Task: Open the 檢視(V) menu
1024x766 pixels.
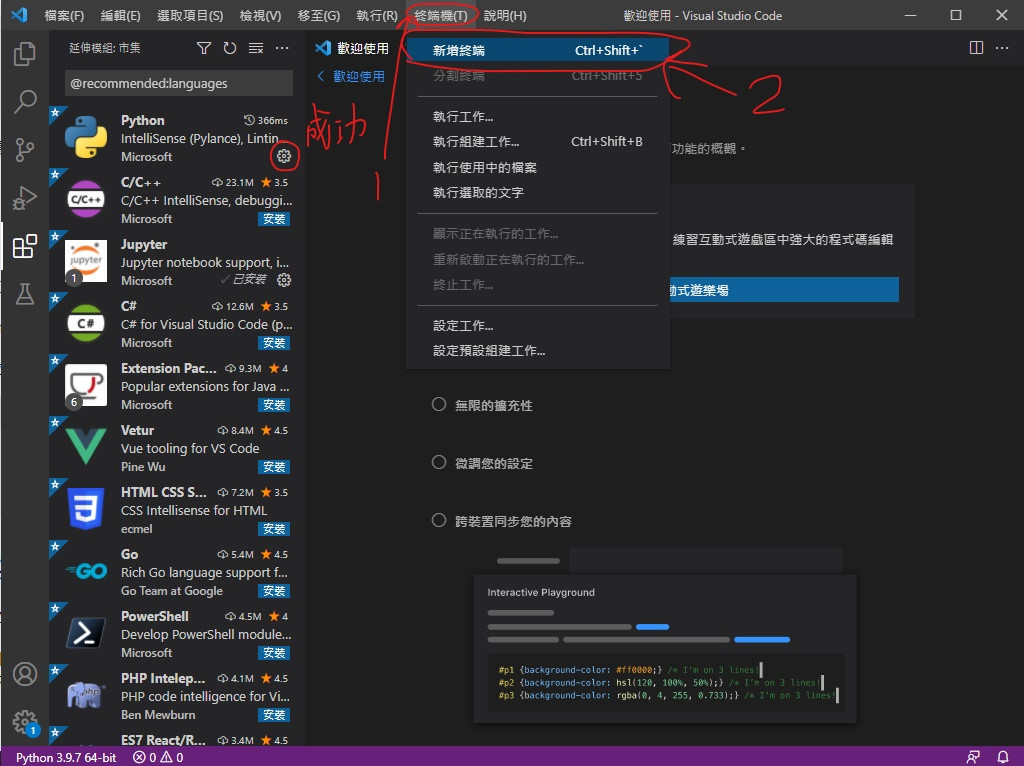Action: (260, 15)
